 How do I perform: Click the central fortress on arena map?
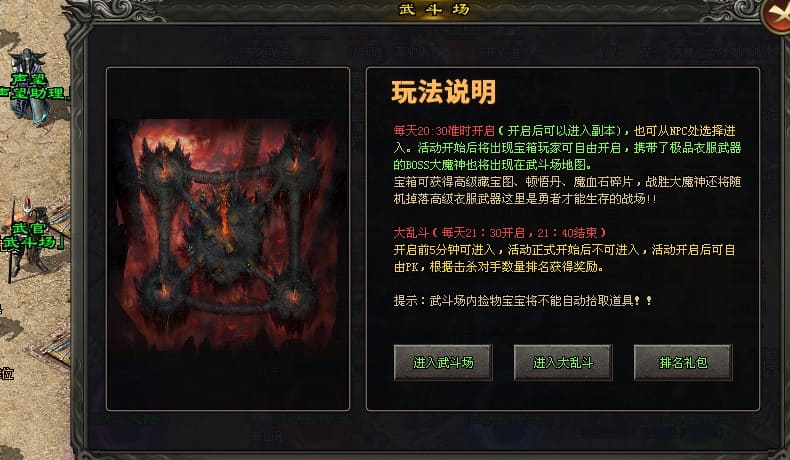click(x=224, y=227)
